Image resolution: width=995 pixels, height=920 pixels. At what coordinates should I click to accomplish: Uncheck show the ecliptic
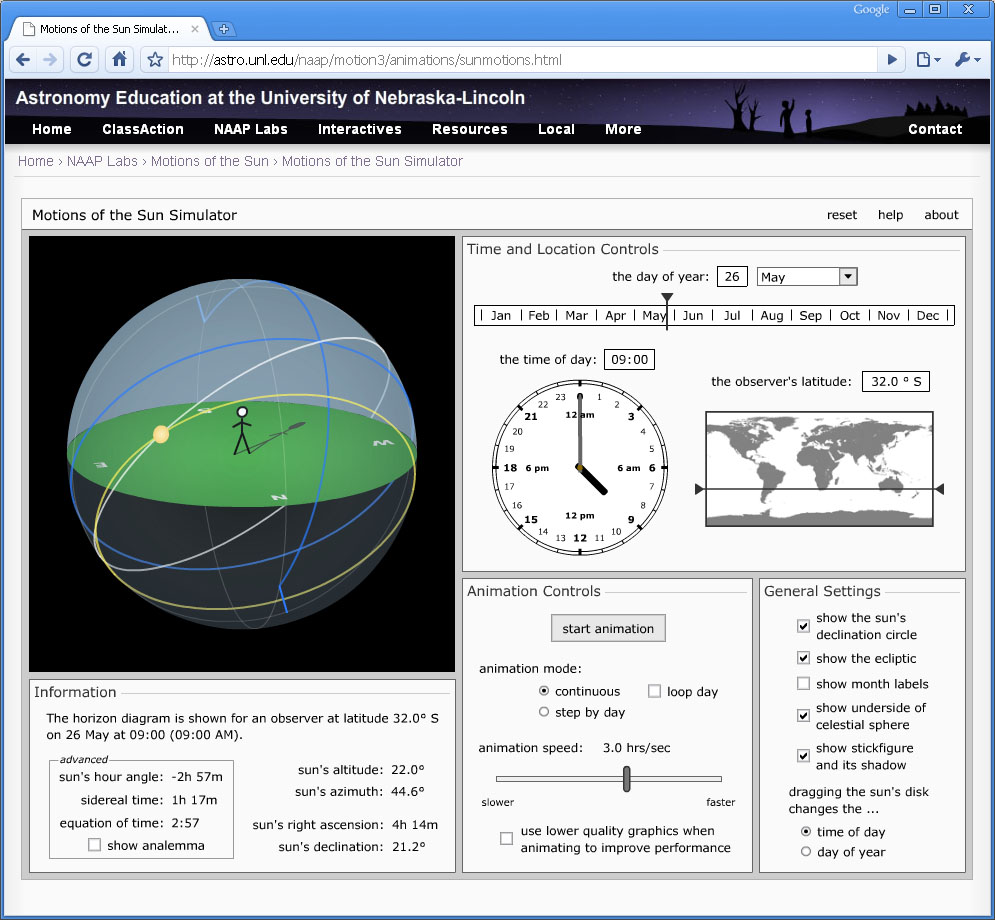pos(803,658)
